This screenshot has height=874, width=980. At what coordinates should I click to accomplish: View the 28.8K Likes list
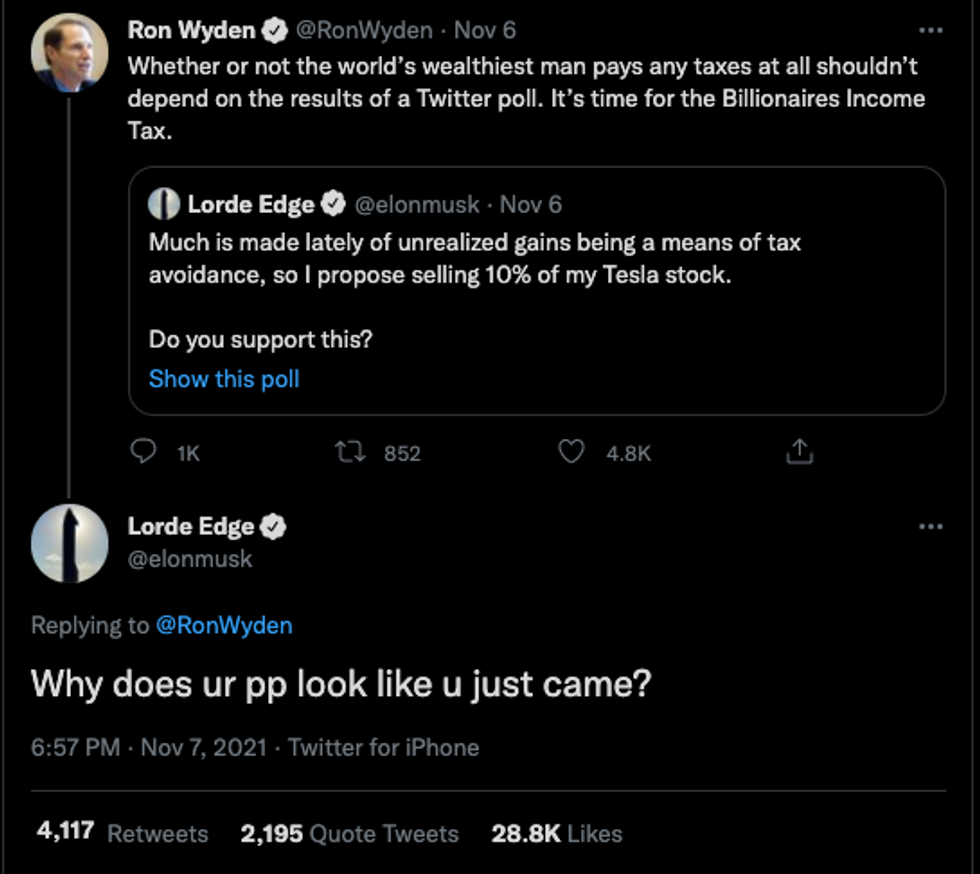556,833
